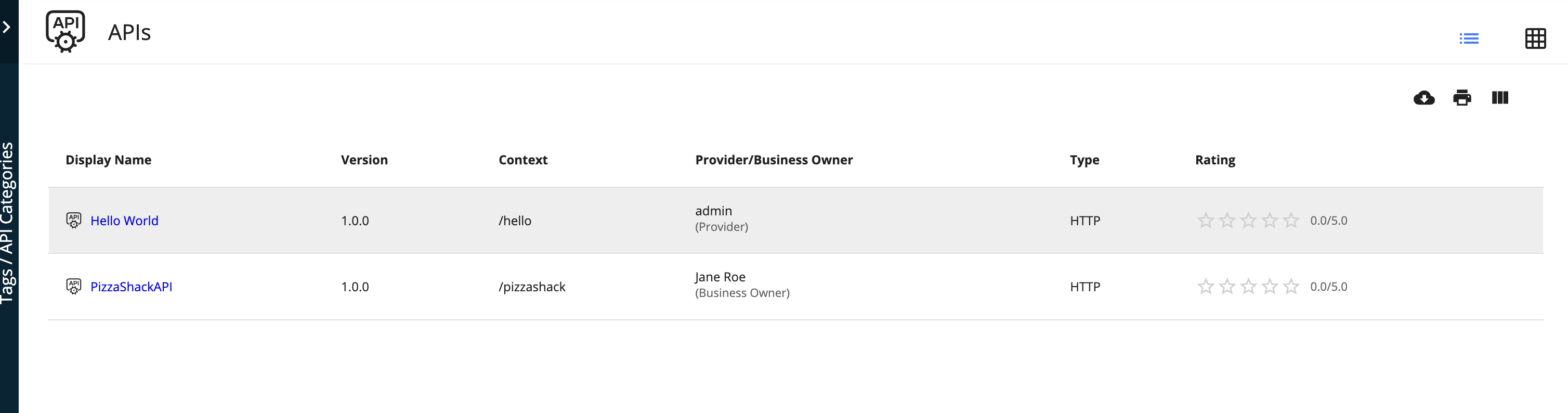Download the API table as CSV

coord(1424,98)
